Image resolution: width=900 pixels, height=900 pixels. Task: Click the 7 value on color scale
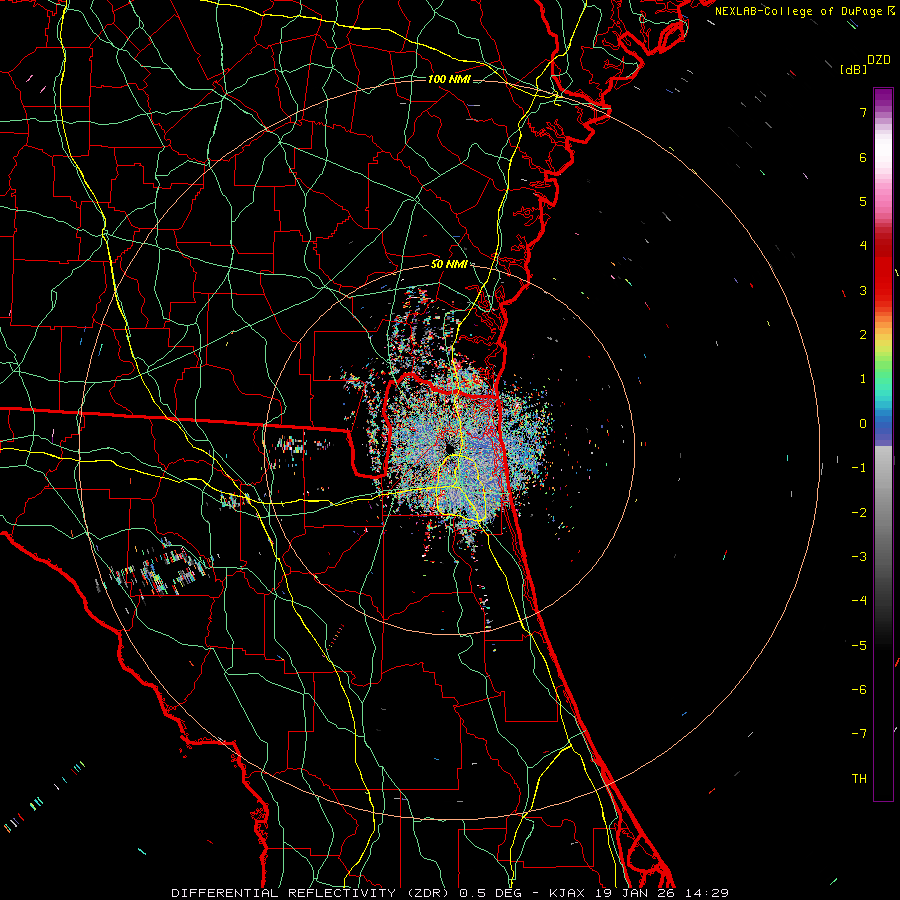pyautogui.click(x=863, y=112)
